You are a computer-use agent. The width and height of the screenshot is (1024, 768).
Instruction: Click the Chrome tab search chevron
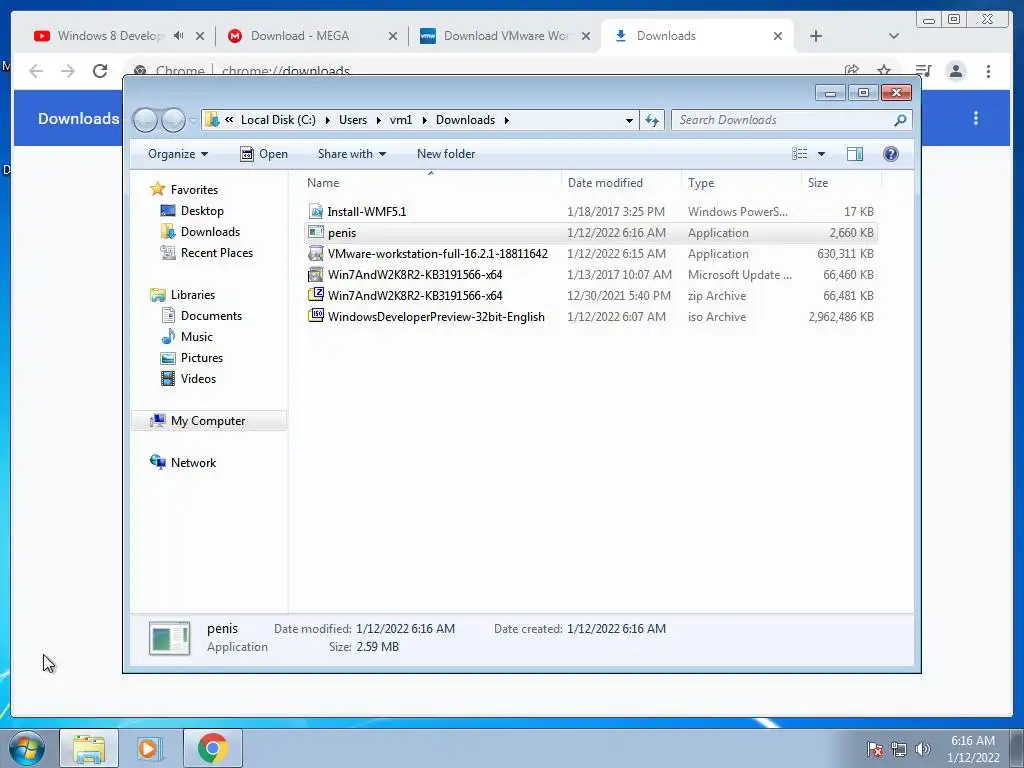(x=893, y=36)
